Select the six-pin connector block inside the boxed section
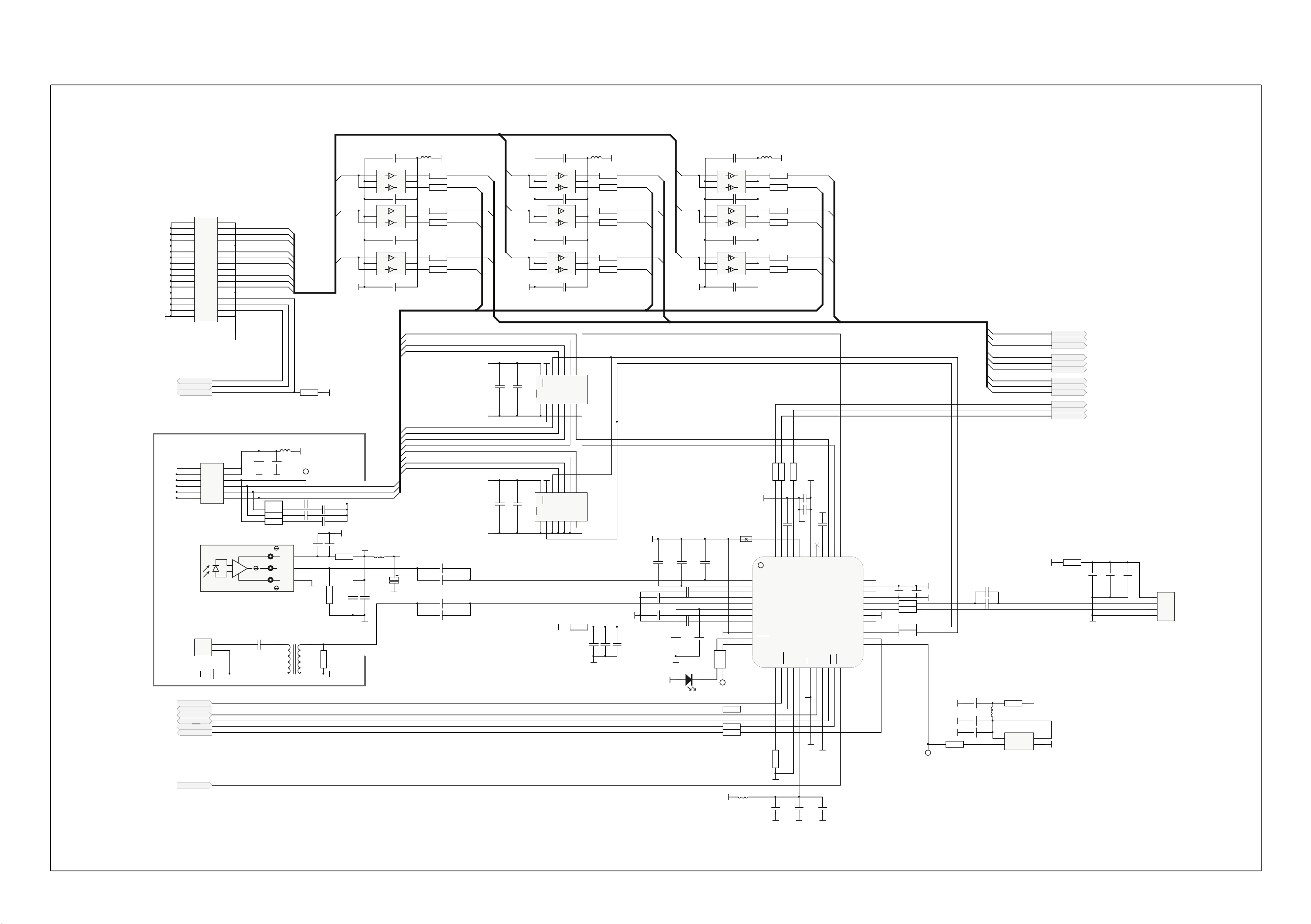 point(212,483)
